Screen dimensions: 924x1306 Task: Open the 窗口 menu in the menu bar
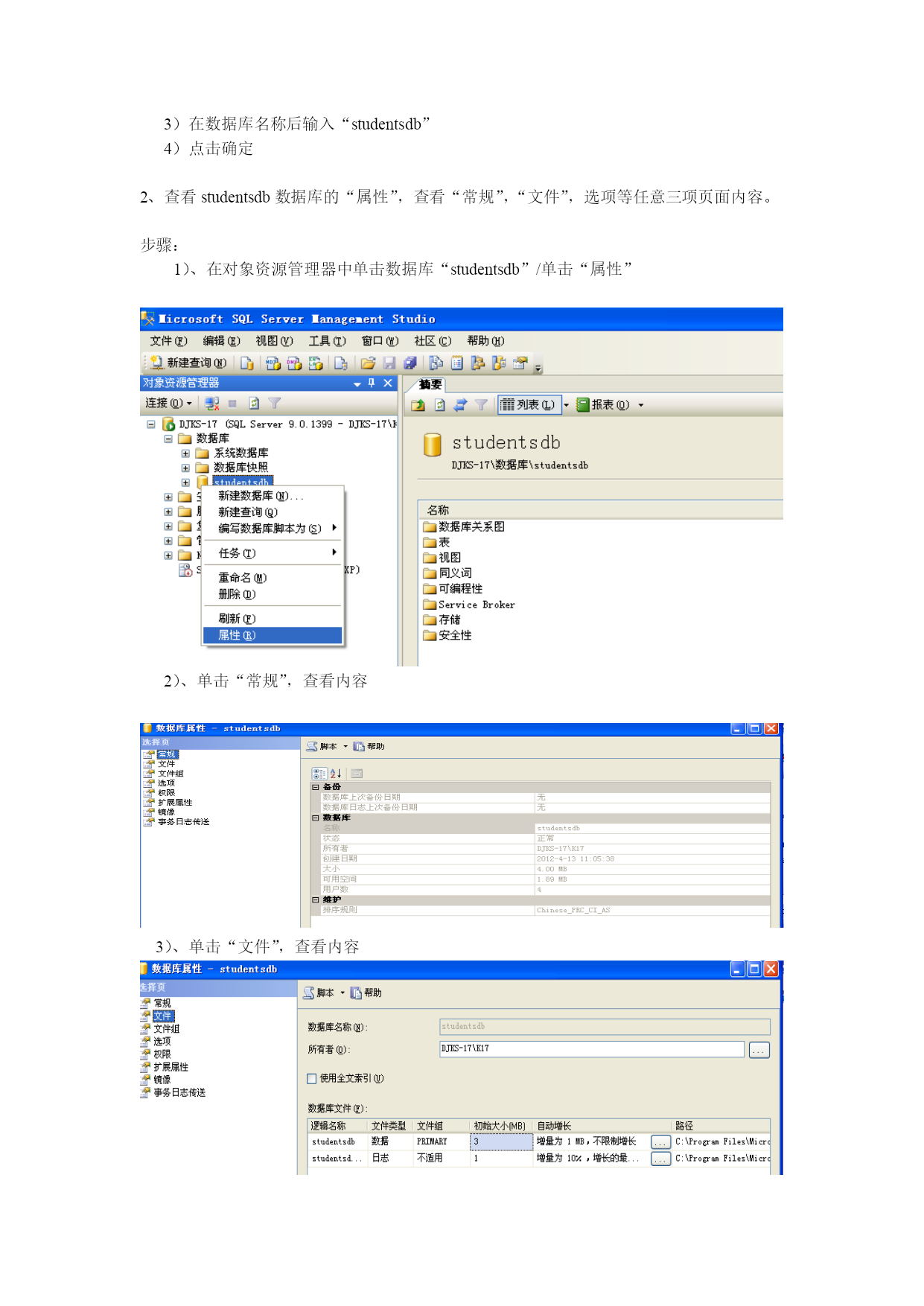point(380,341)
